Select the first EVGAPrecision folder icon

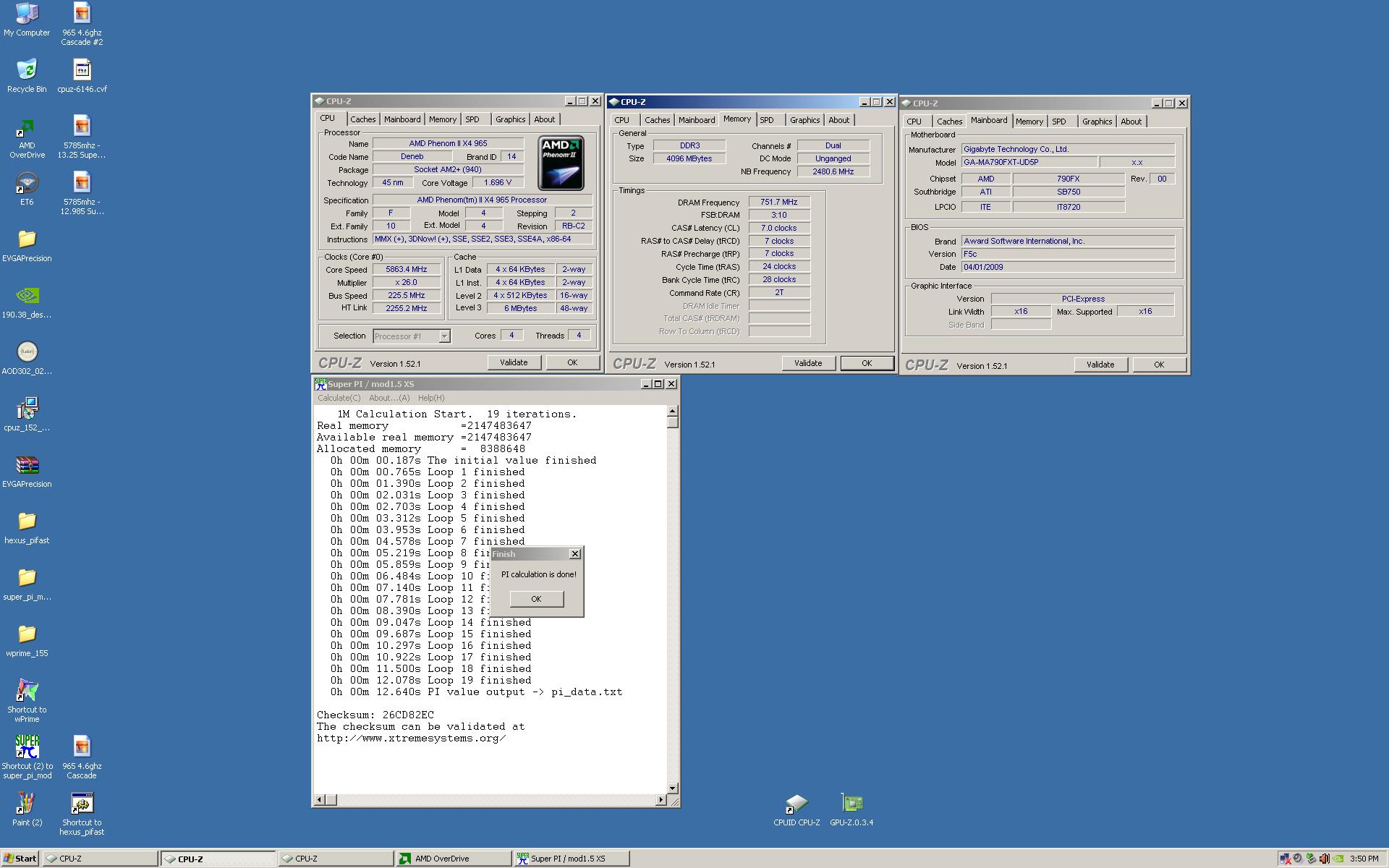click(27, 245)
